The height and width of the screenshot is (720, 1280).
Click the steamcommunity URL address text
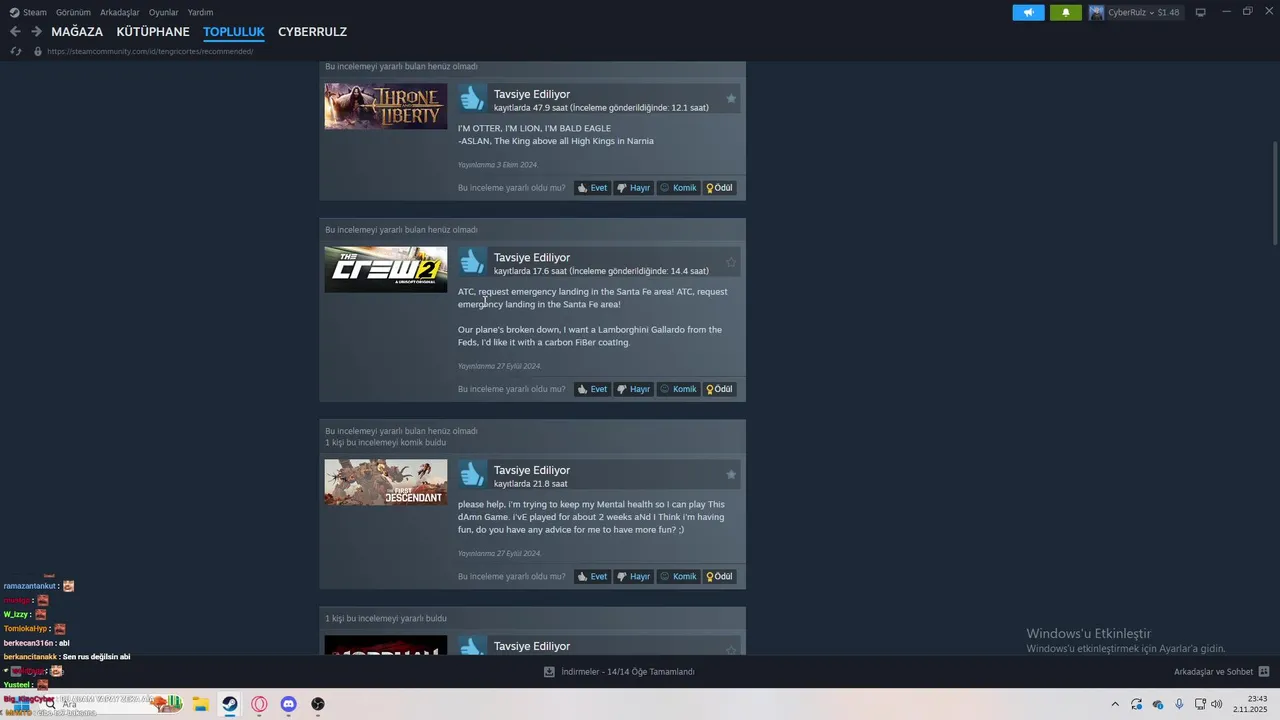click(x=150, y=51)
